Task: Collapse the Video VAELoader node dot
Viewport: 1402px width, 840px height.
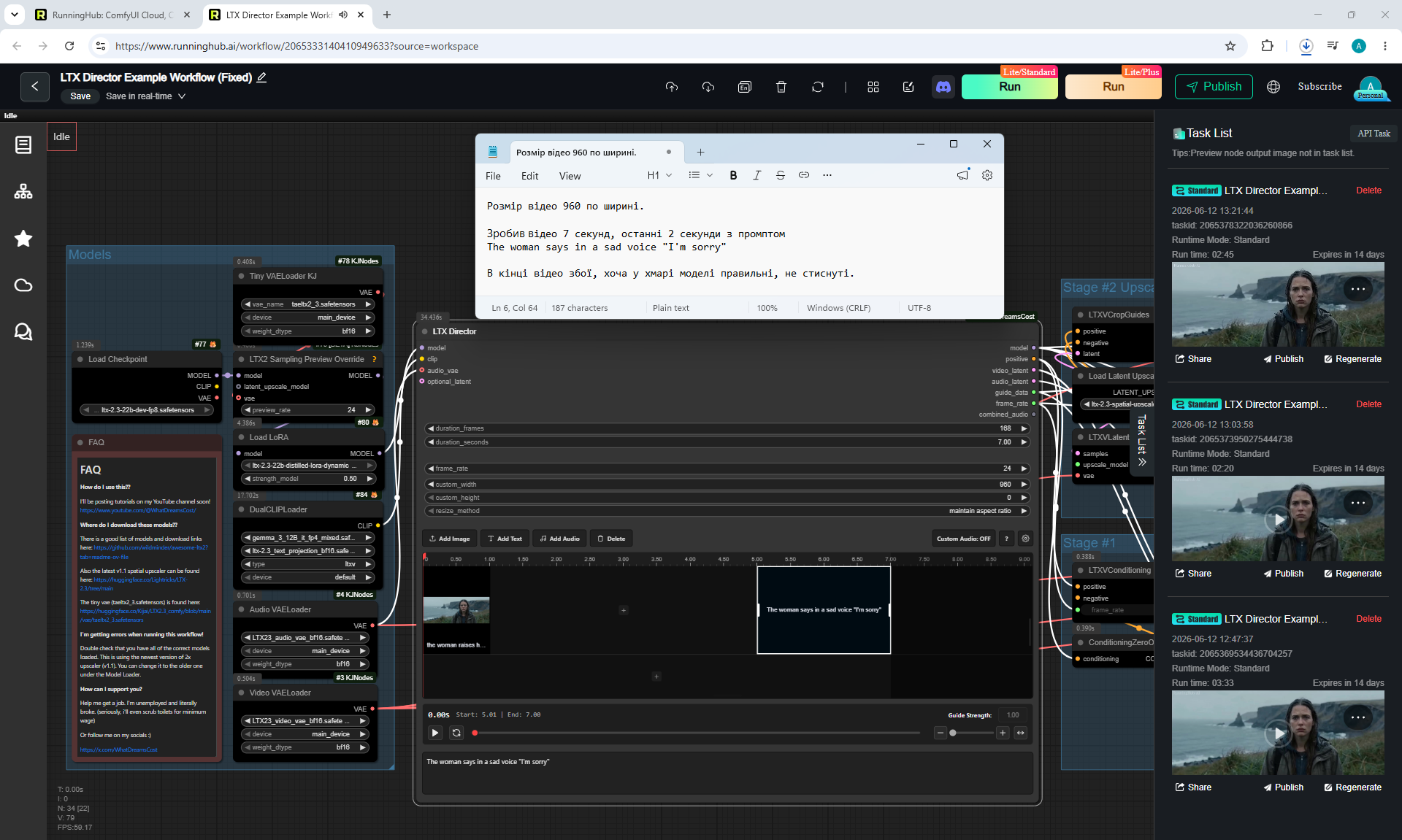Action: tap(241, 693)
